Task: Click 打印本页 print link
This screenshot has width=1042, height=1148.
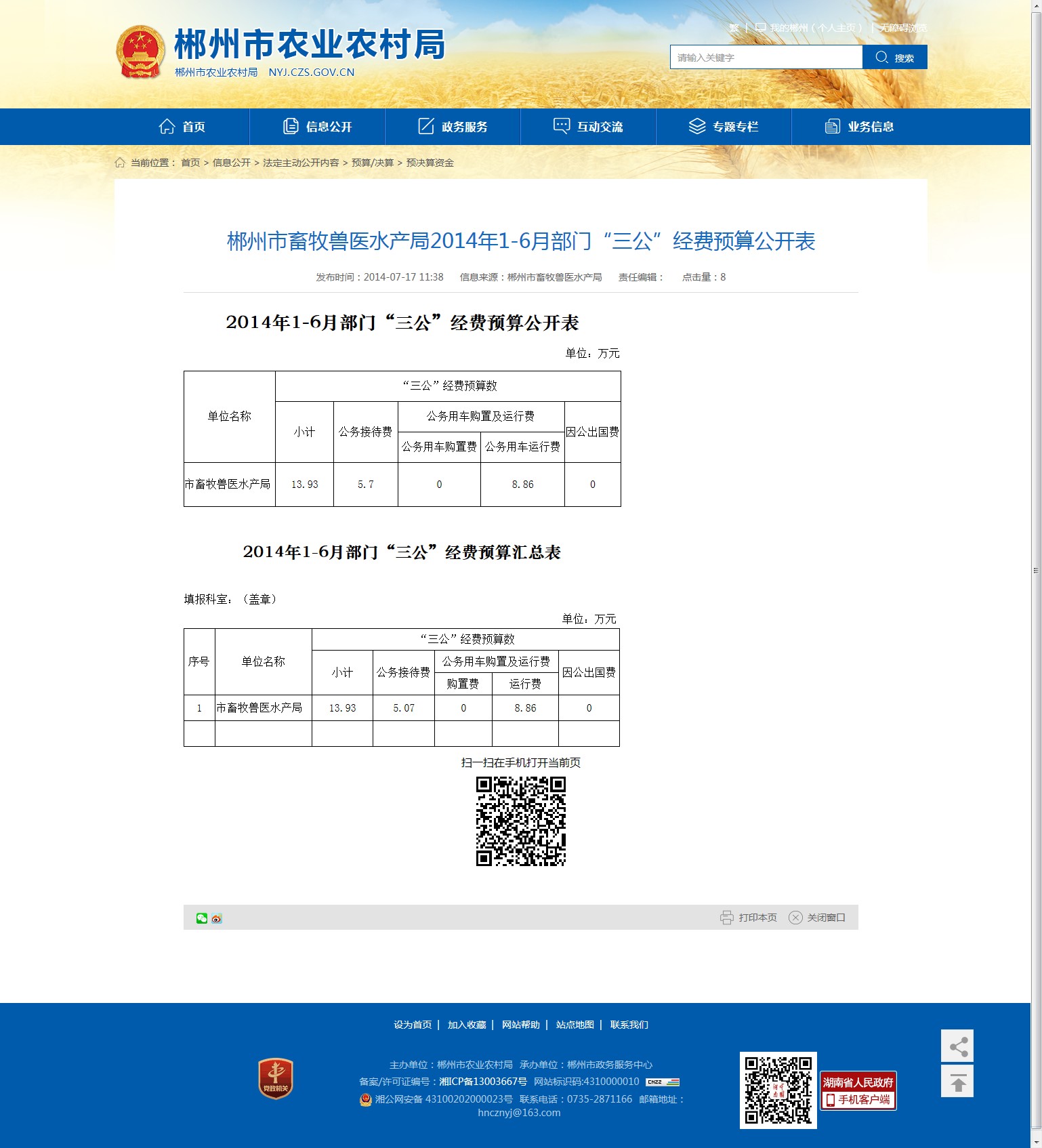Action: [x=757, y=918]
